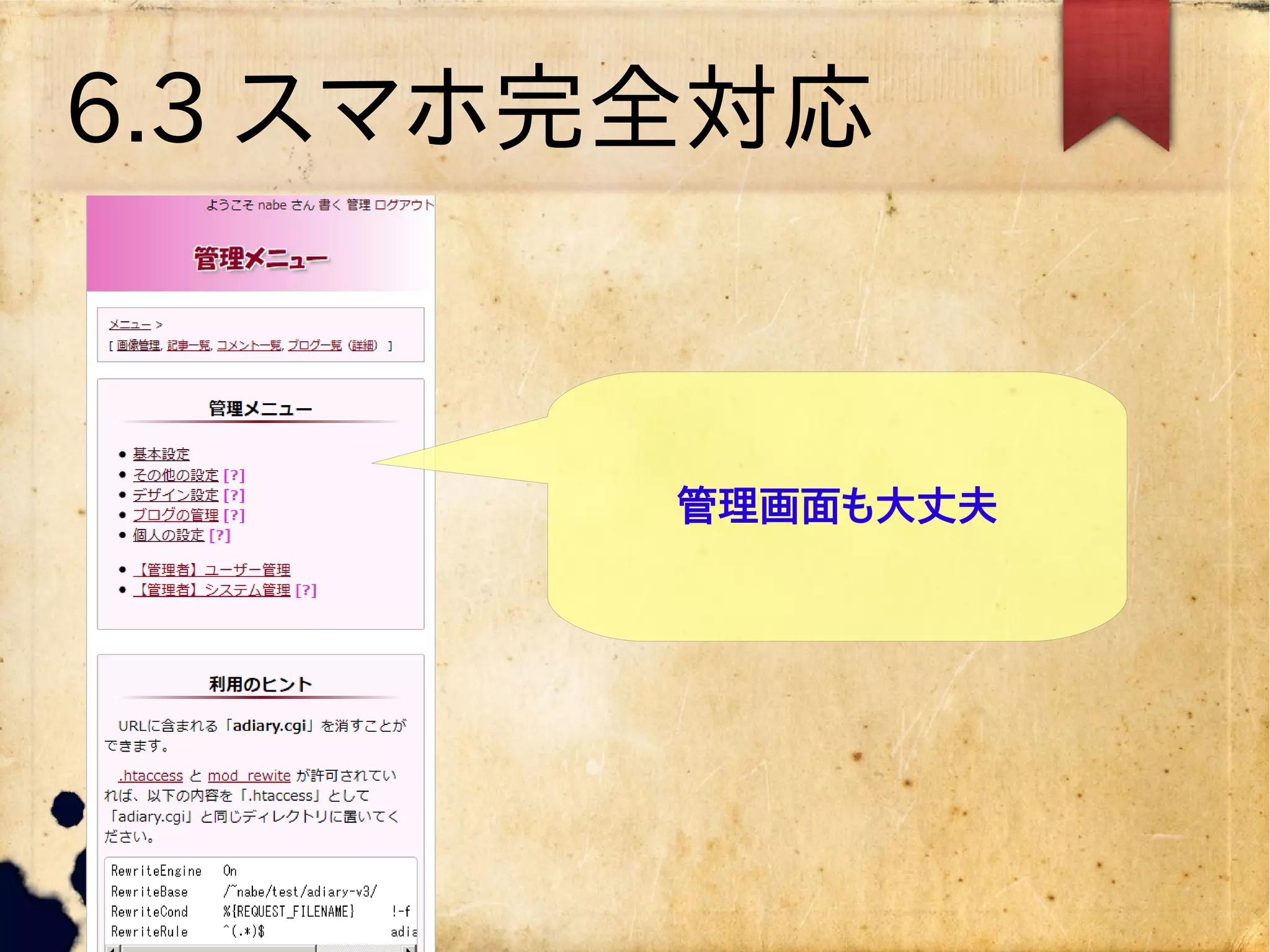Click the 書く link in the header

tap(330, 205)
